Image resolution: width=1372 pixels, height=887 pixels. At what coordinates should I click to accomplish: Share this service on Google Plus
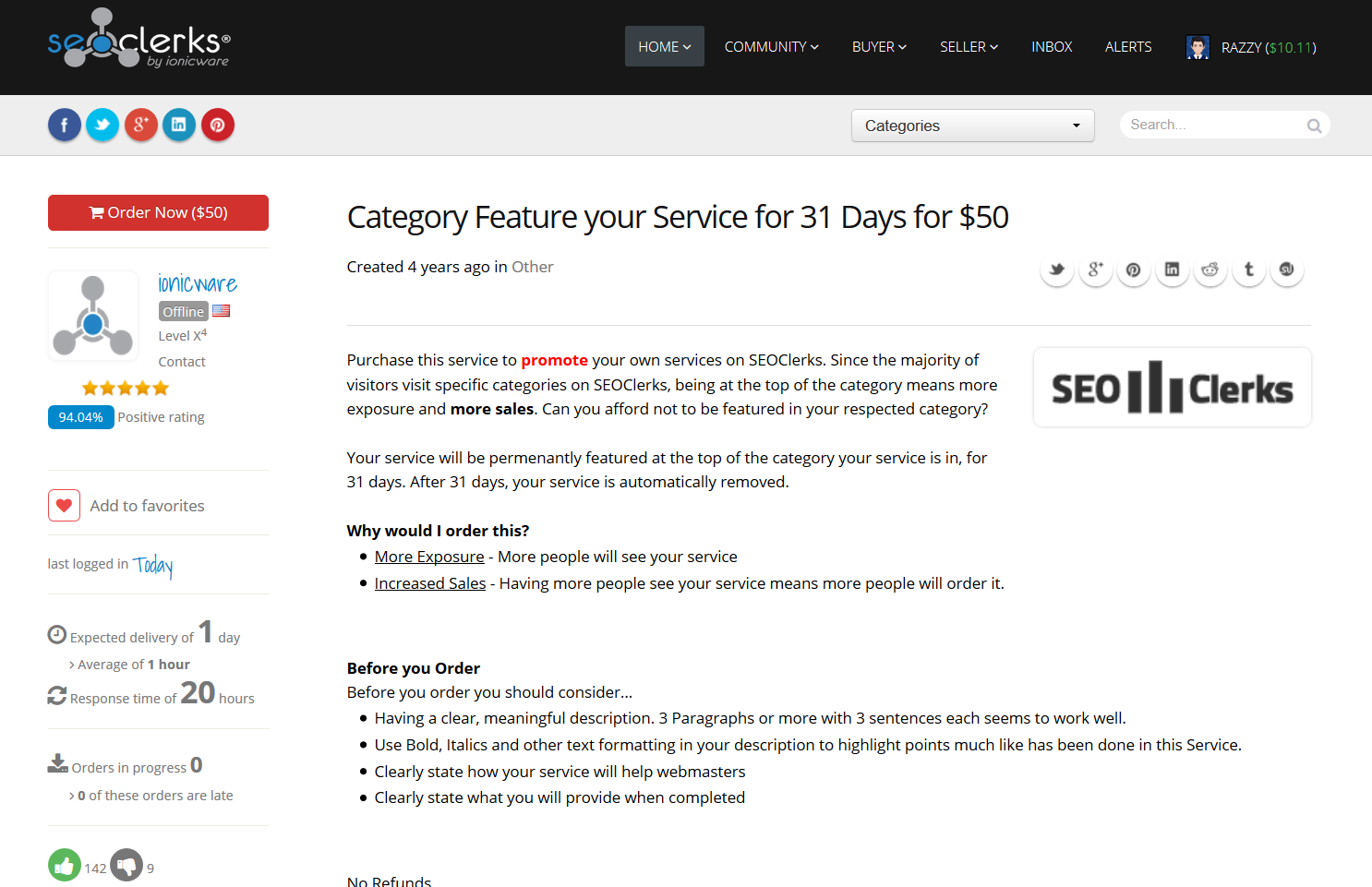click(1095, 270)
